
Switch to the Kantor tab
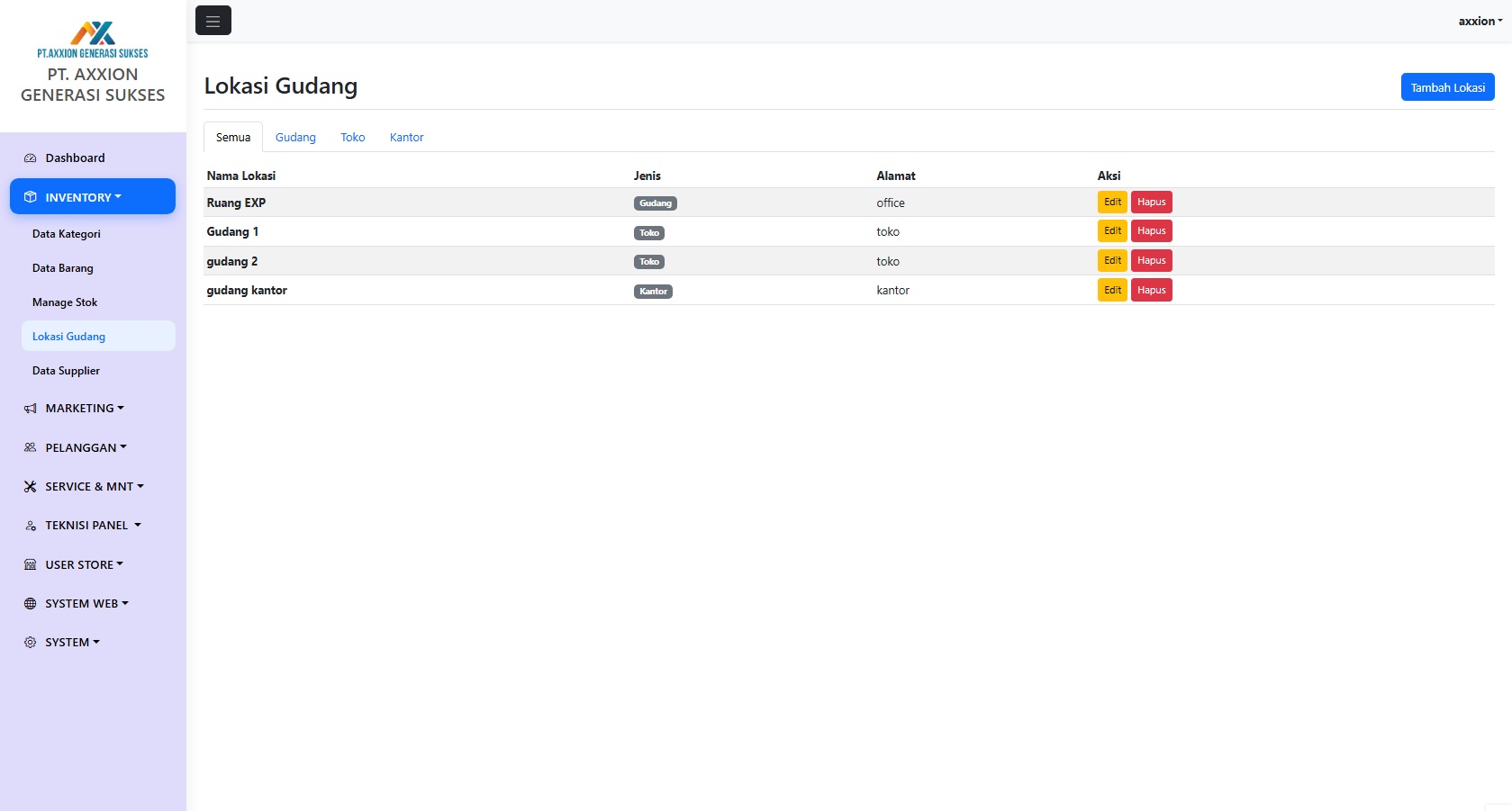click(406, 137)
